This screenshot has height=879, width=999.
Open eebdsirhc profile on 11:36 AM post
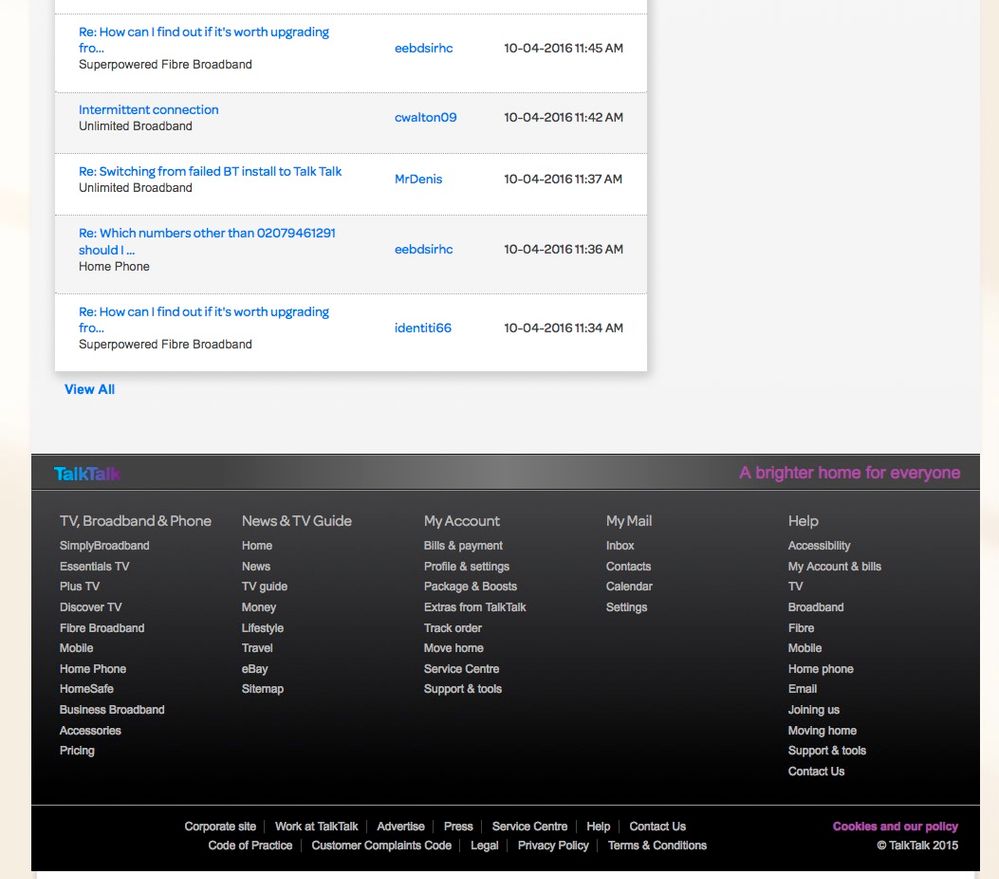pyautogui.click(x=424, y=249)
